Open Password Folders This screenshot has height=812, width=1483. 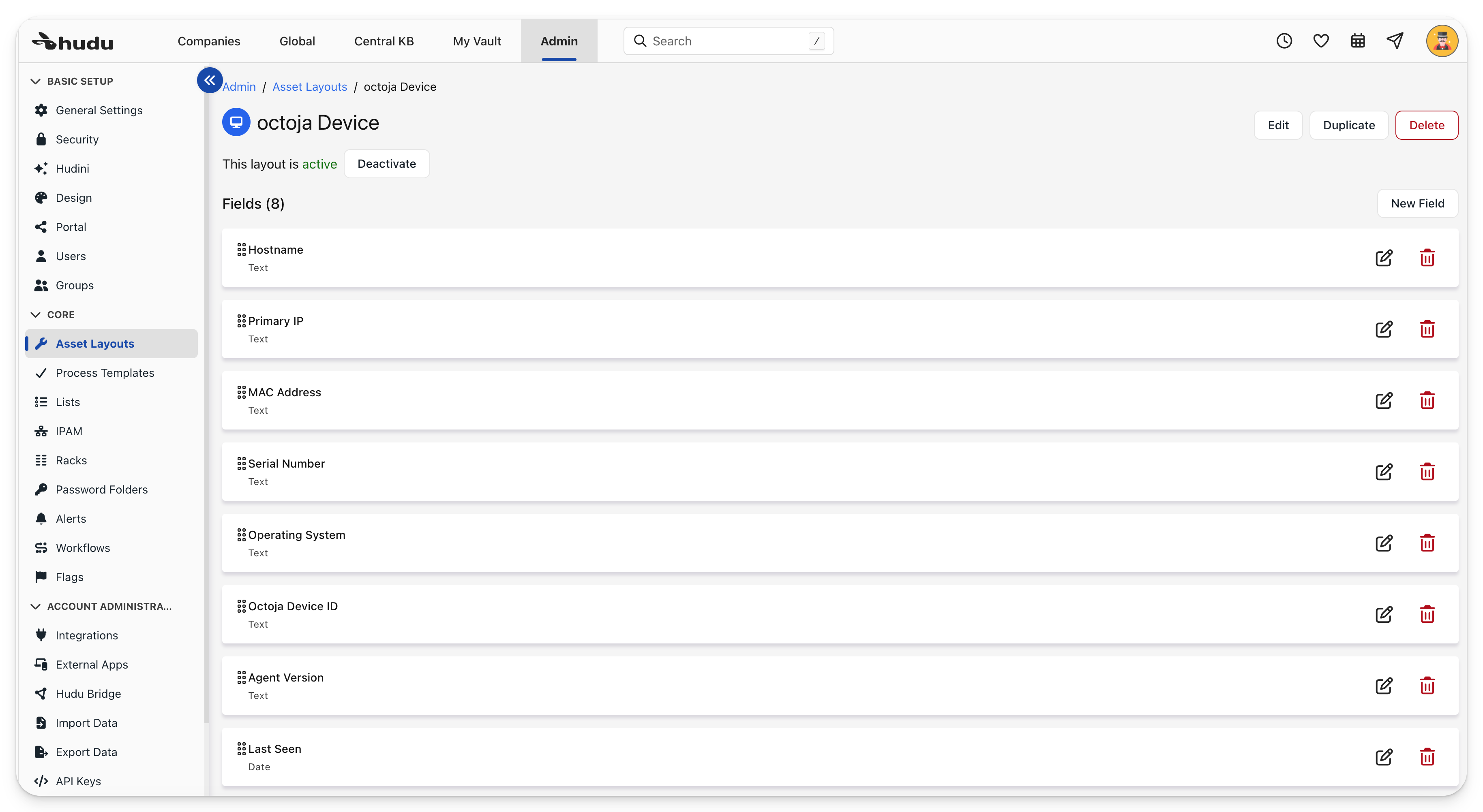[111, 490]
